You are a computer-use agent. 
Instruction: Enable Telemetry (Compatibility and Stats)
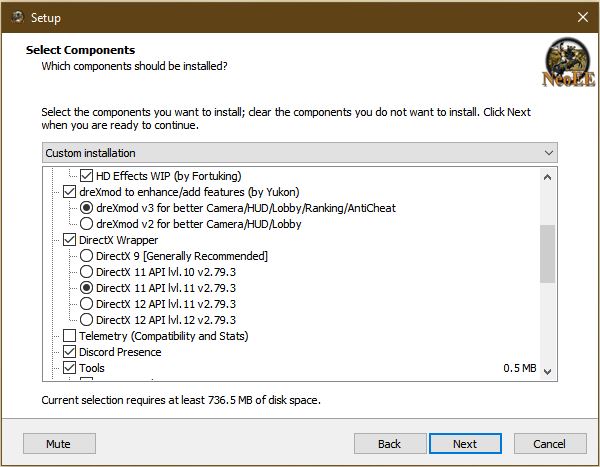pyautogui.click(x=70, y=336)
